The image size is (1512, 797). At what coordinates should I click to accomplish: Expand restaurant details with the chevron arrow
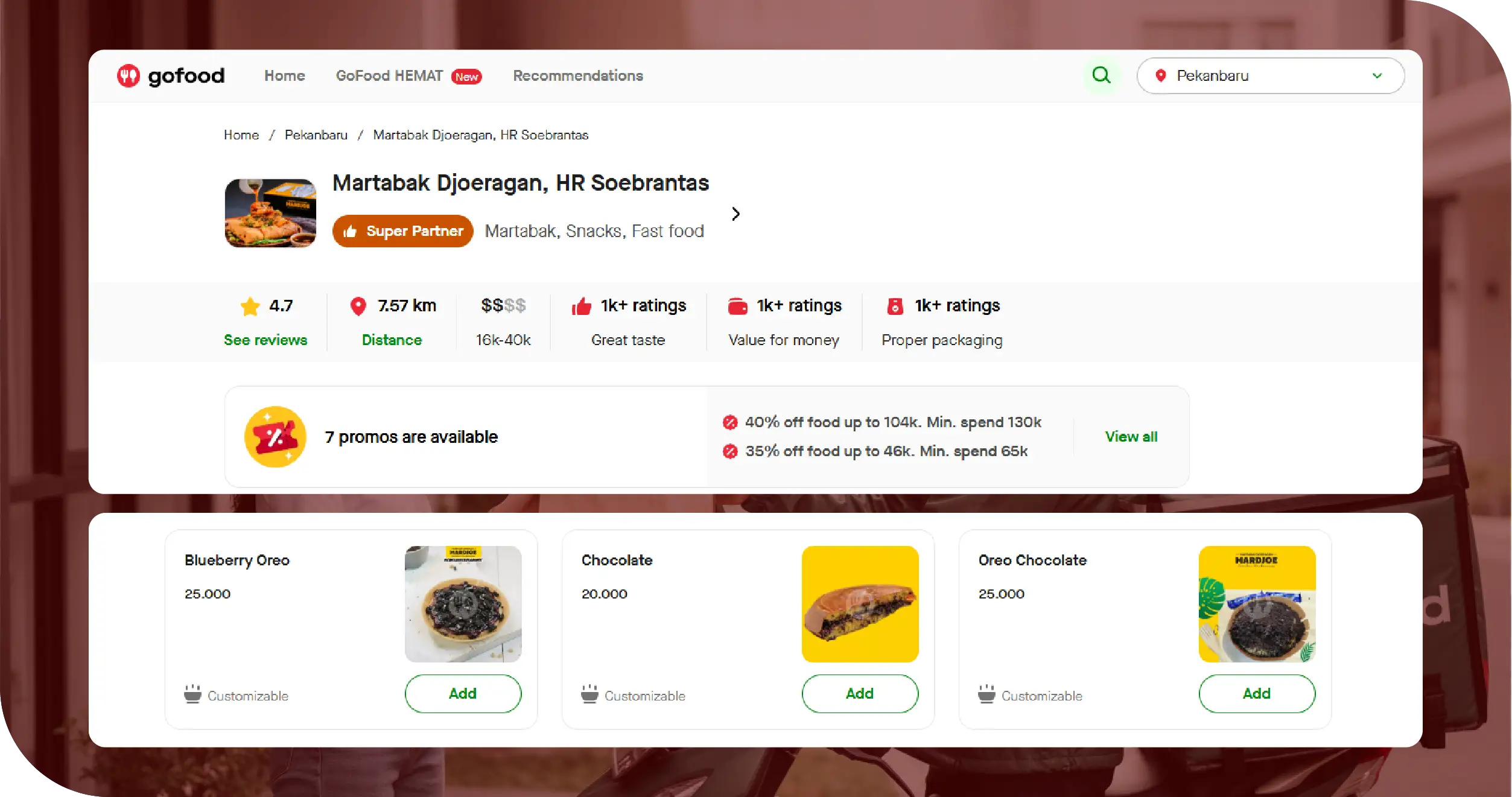pos(735,214)
